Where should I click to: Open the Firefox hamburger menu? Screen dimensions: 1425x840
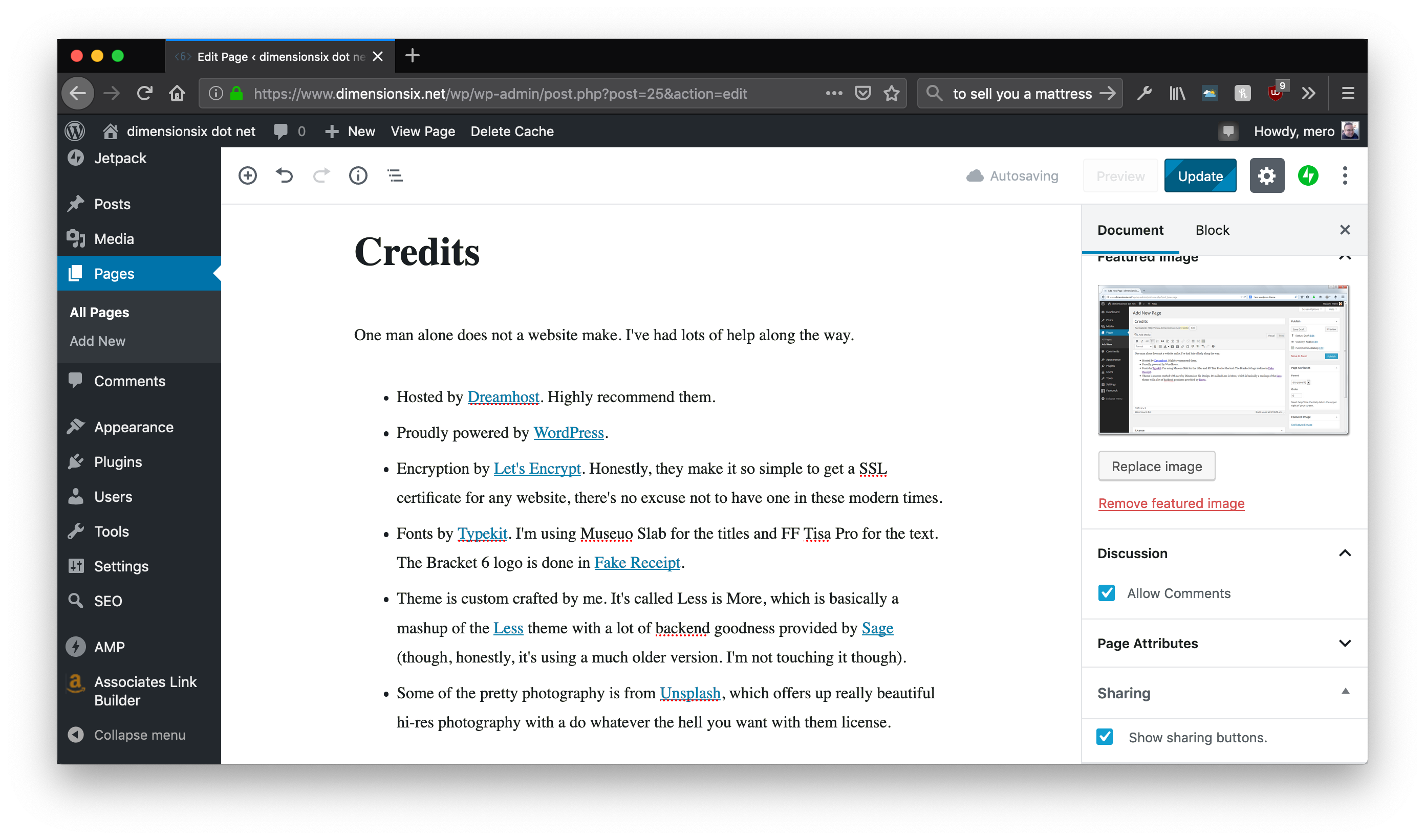click(x=1348, y=94)
